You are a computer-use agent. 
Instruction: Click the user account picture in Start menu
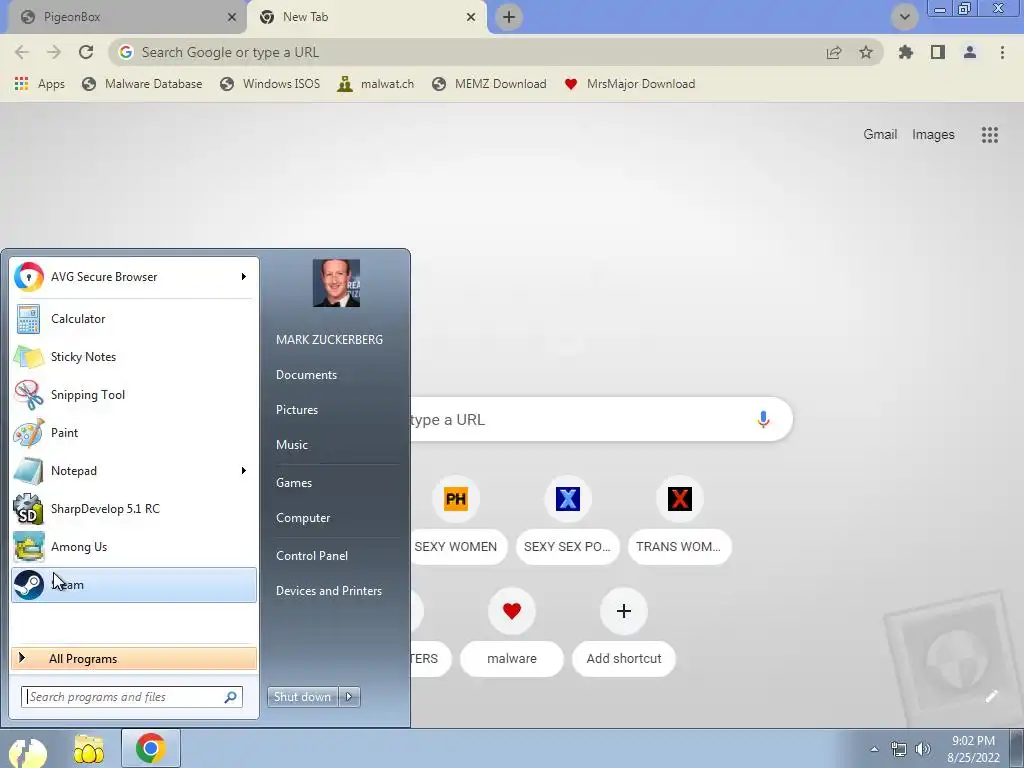coord(336,283)
